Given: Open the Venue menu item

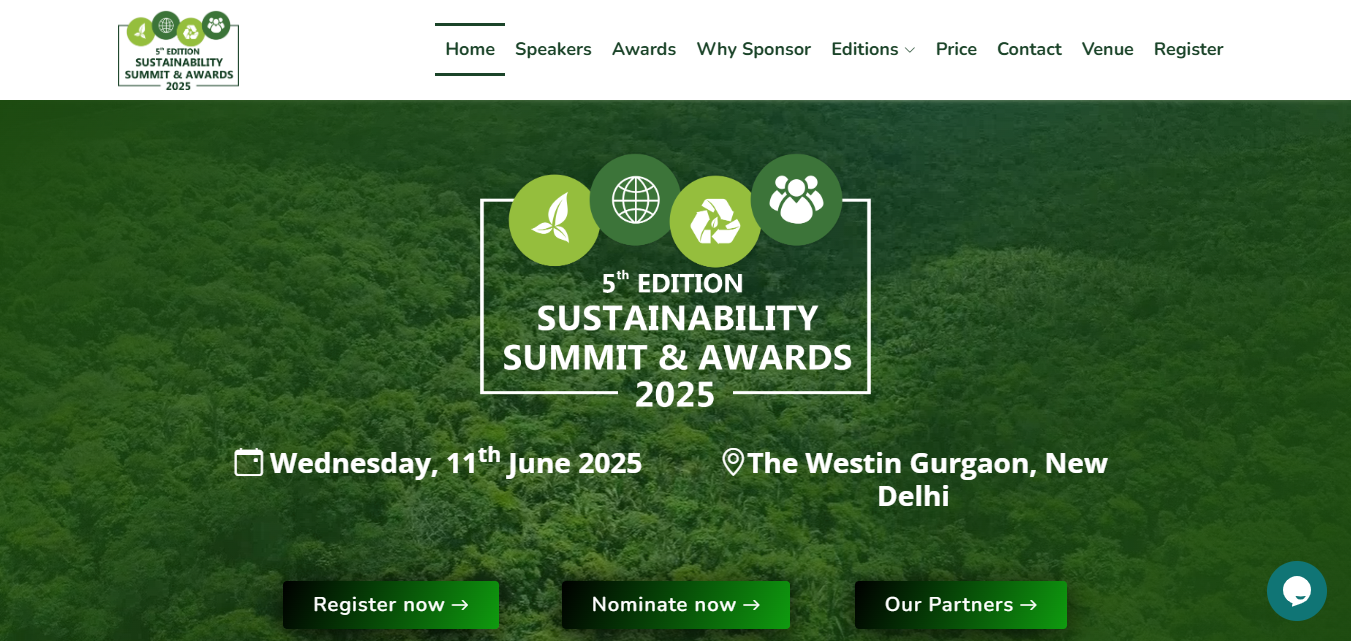Looking at the screenshot, I should (x=1107, y=49).
